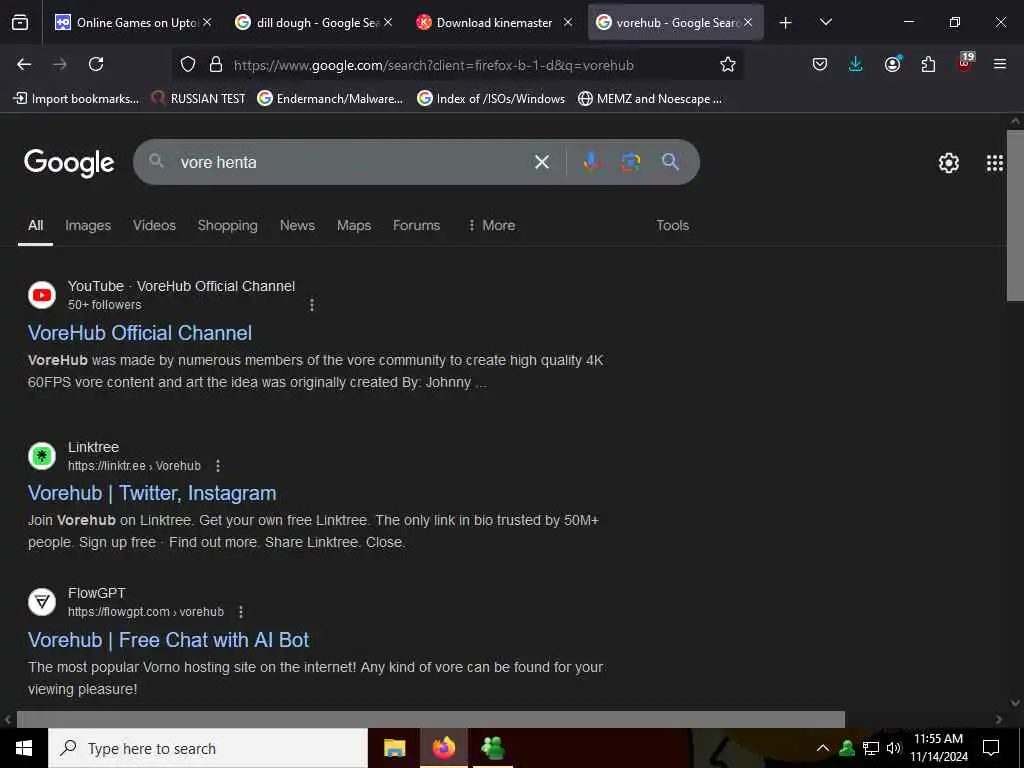The image size is (1024, 768).
Task: Open options menu for the YouTube result
Action: pos(312,305)
